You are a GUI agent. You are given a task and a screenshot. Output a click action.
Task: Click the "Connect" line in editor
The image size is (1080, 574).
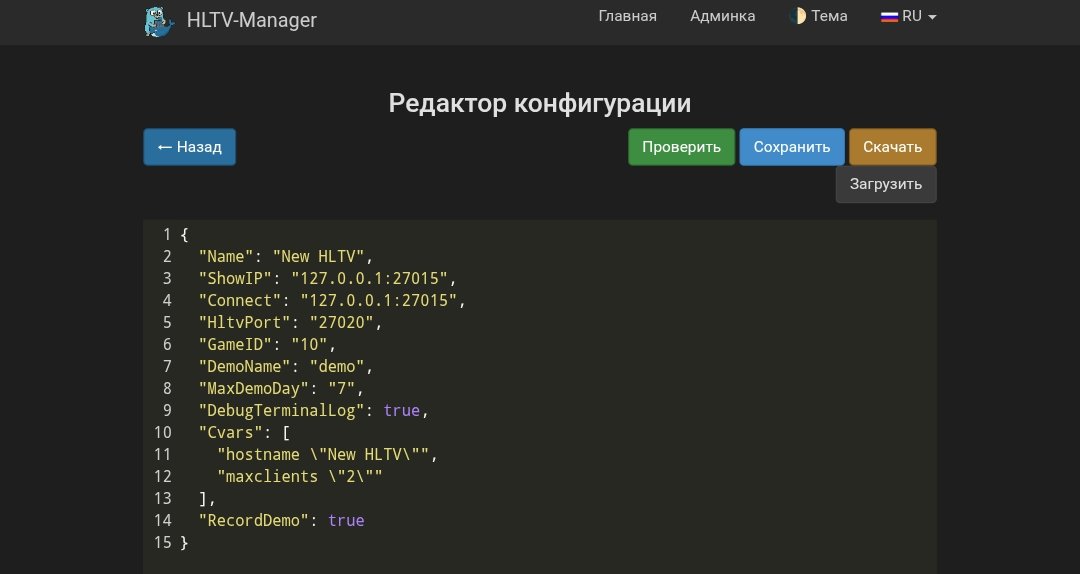click(332, 300)
